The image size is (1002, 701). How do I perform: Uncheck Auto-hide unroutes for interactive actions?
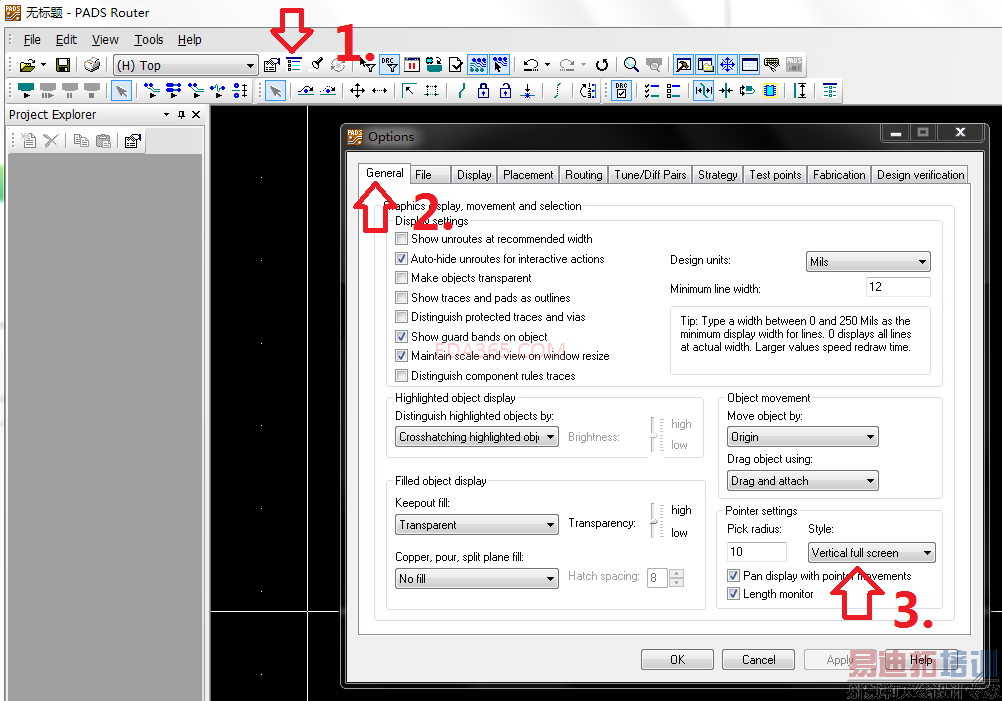[401, 259]
